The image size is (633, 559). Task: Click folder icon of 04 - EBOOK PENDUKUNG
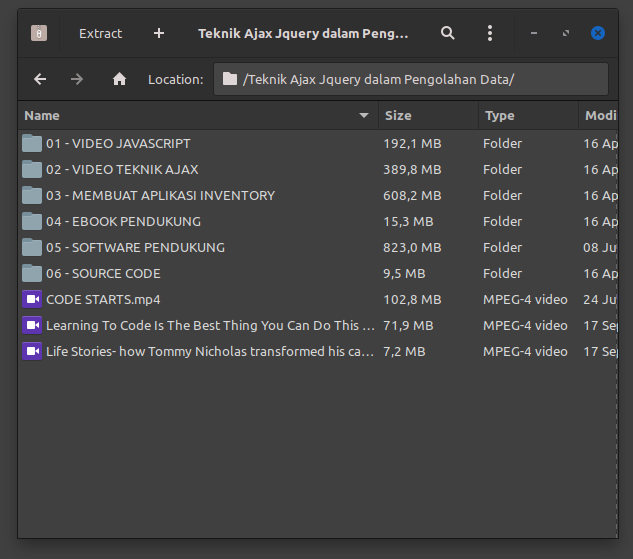[x=32, y=221]
